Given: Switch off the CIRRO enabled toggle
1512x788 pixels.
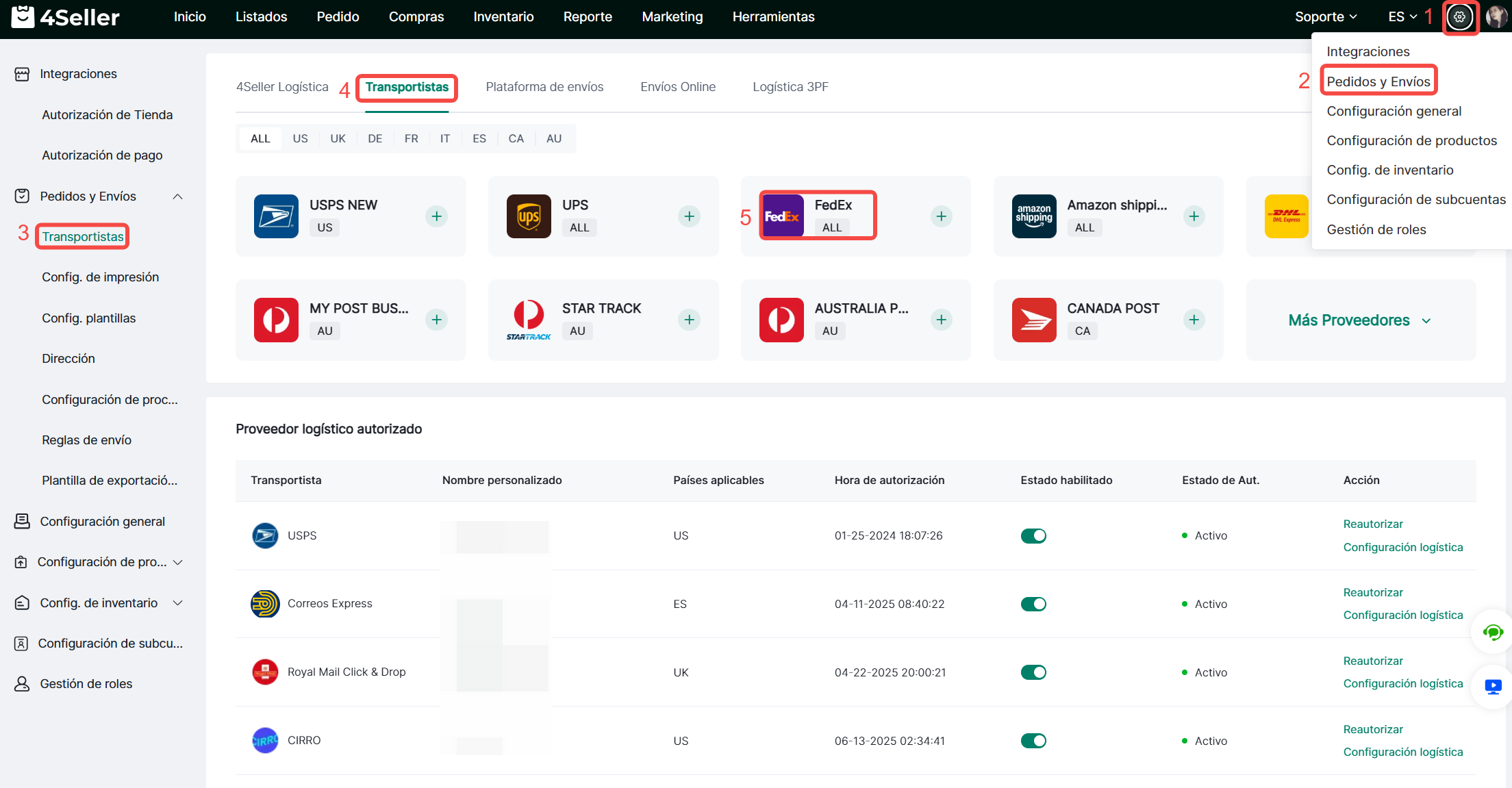Looking at the screenshot, I should click(x=1033, y=741).
